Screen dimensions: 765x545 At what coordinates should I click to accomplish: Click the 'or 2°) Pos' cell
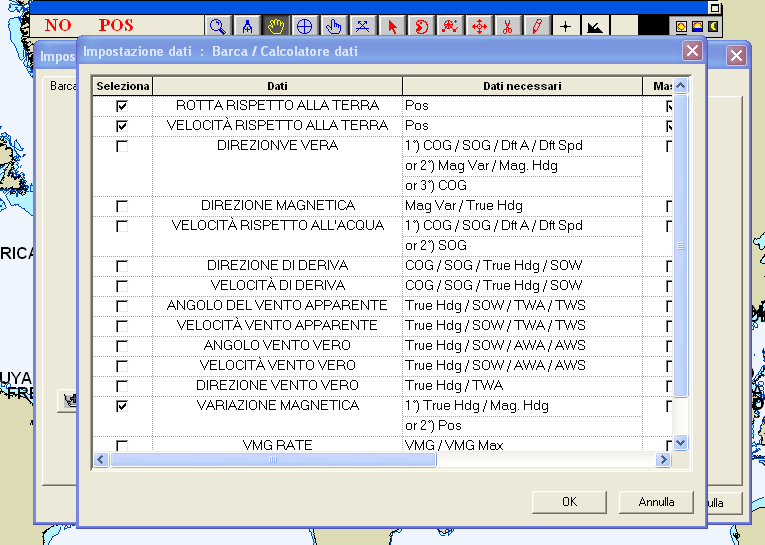click(x=522, y=426)
